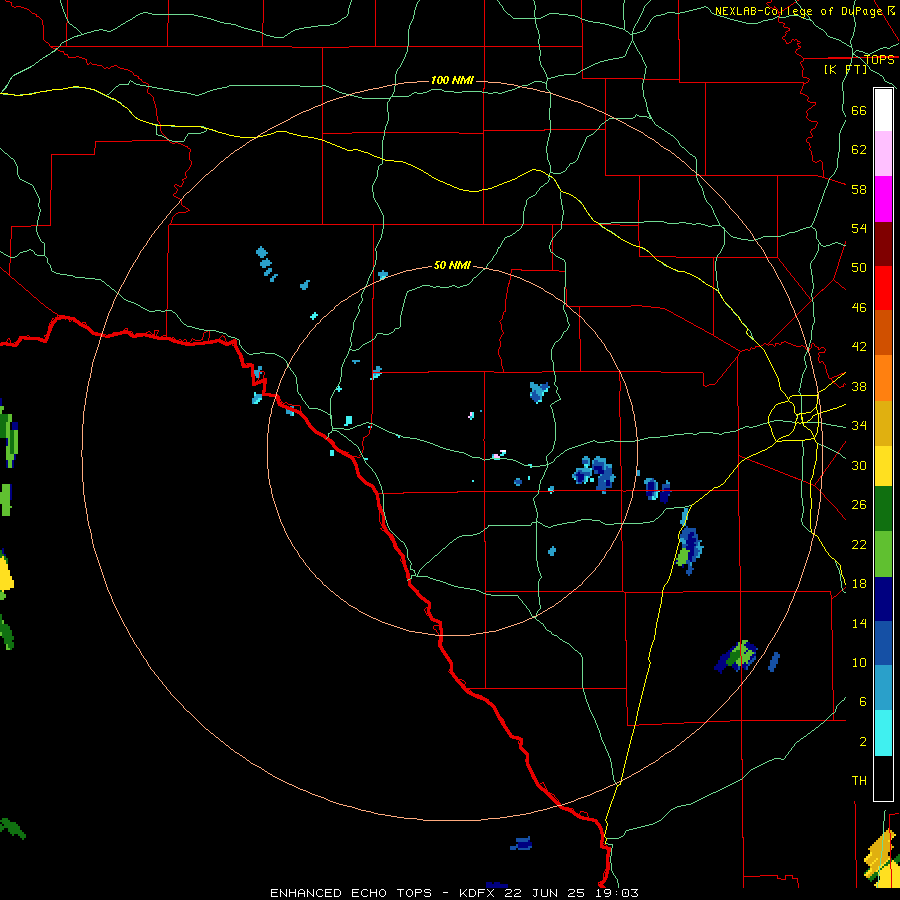Select the bright red legend swatch
Screen dimensions: 900x900
[x=883, y=288]
